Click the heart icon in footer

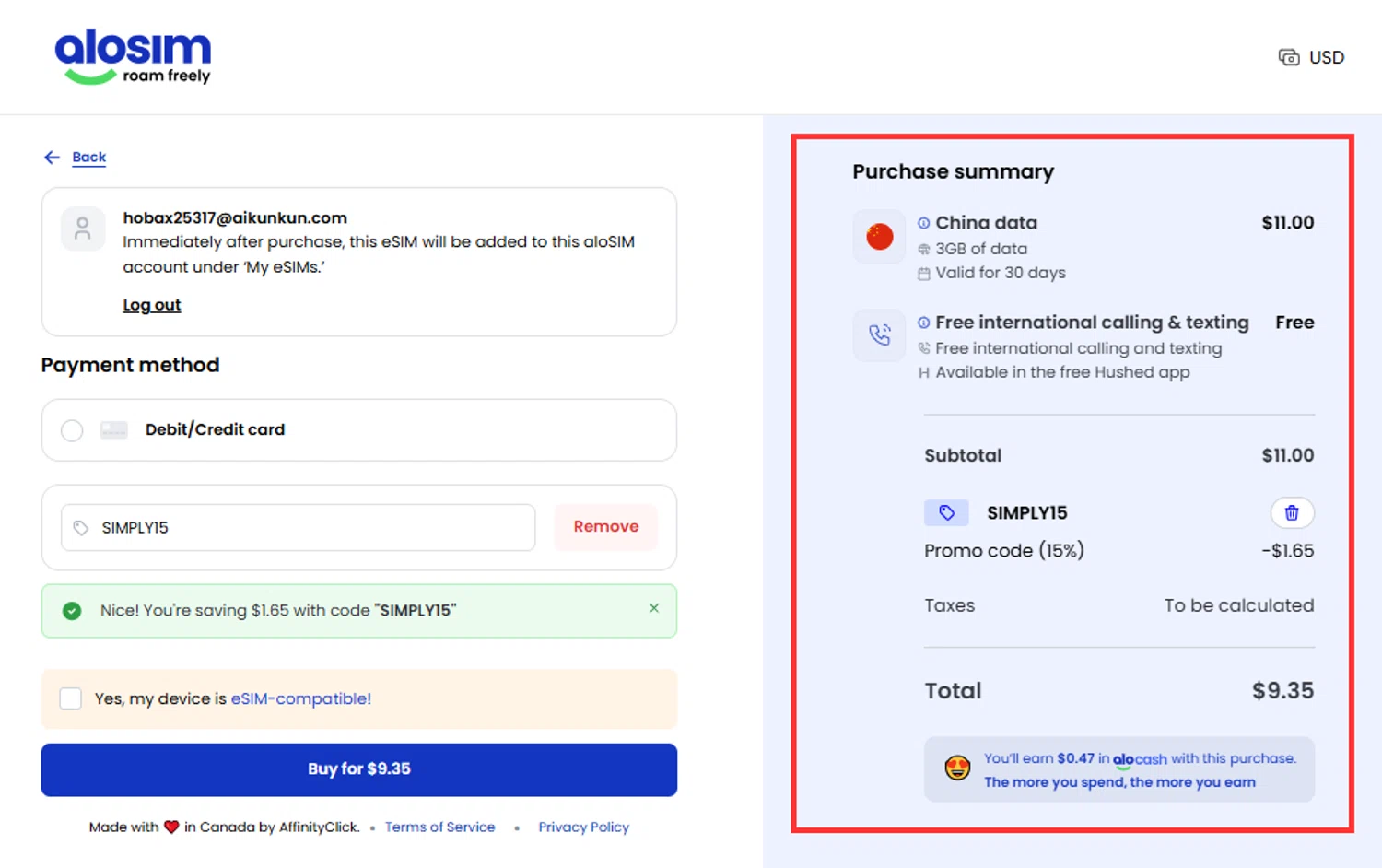tap(171, 827)
